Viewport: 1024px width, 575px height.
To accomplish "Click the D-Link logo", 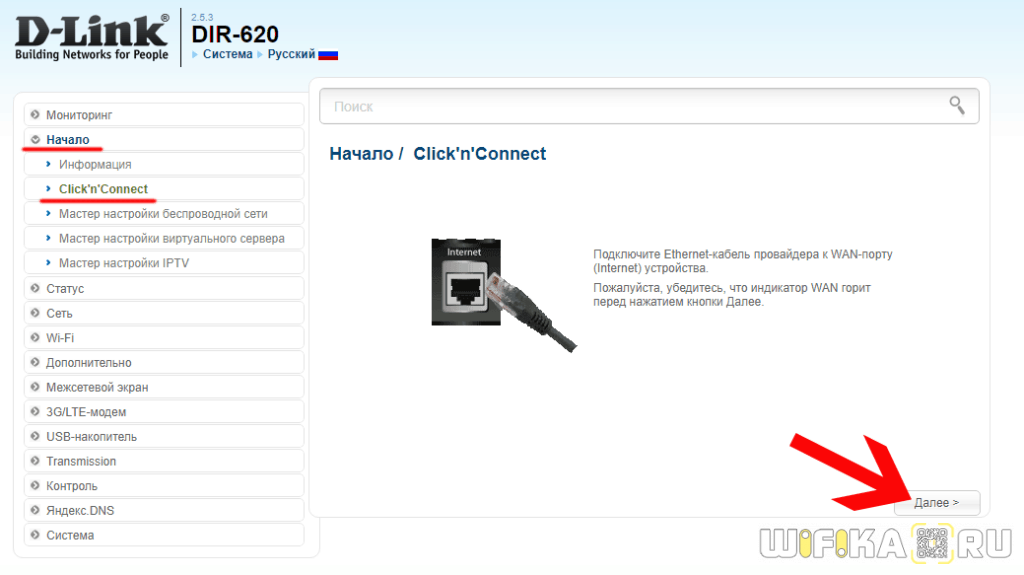I will 91,38.
